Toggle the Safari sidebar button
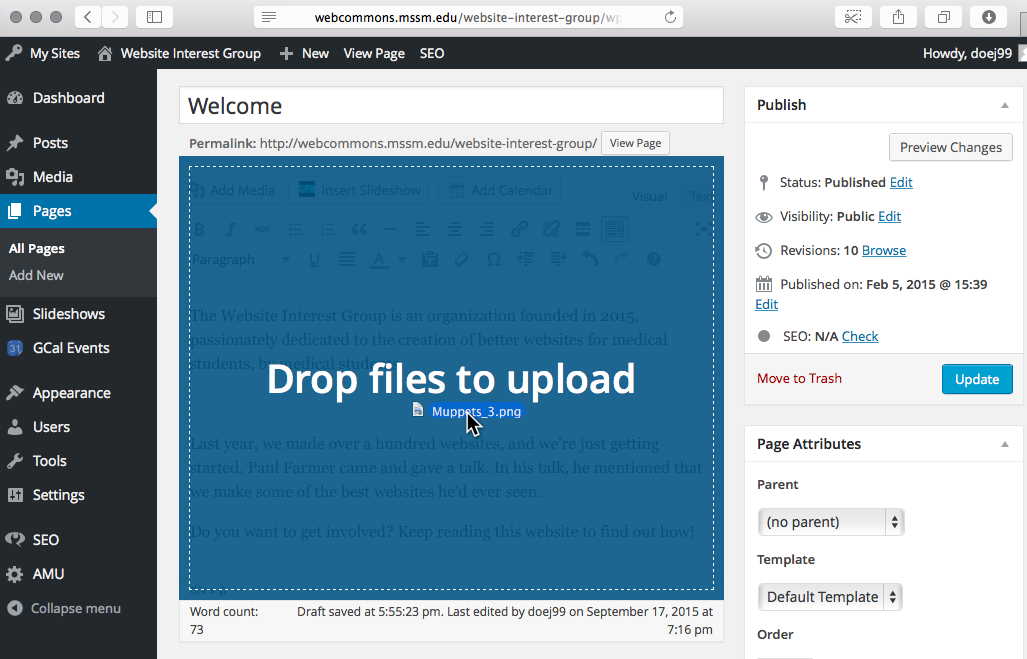The image size is (1027, 659). point(153,17)
